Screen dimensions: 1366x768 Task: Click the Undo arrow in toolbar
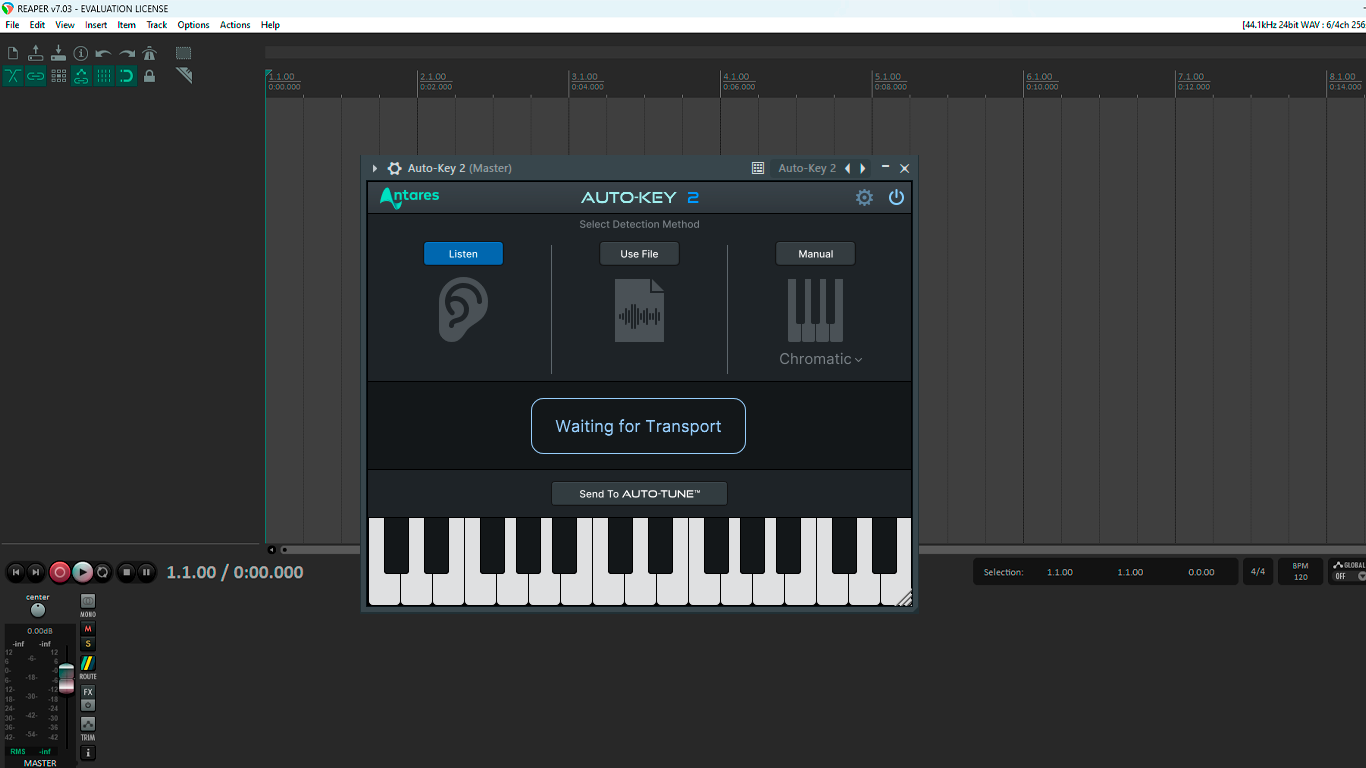tap(104, 53)
